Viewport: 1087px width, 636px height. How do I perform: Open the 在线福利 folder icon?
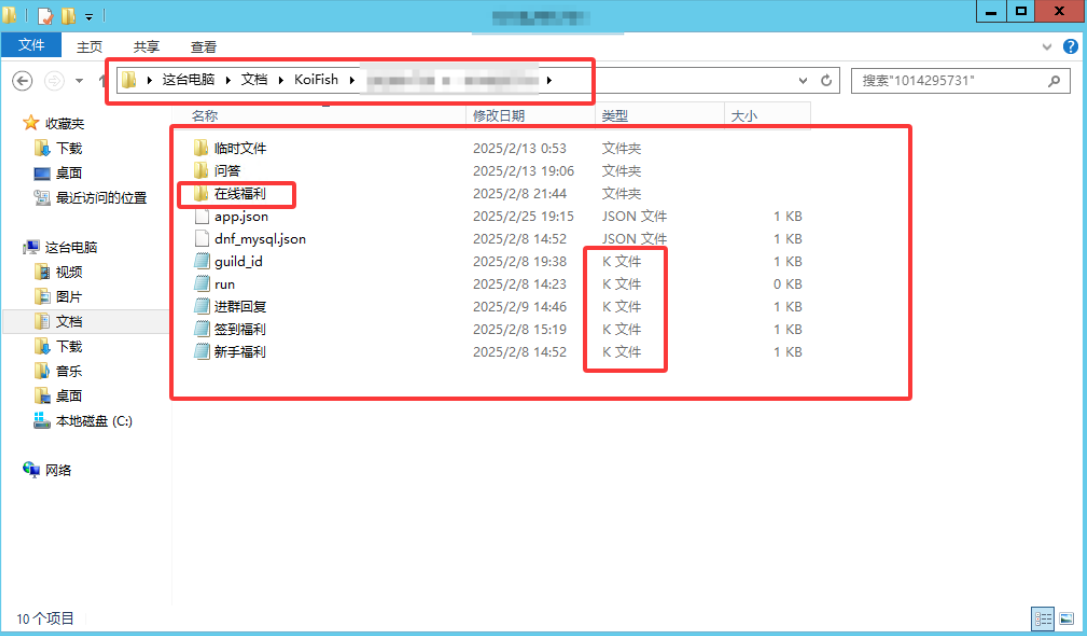click(200, 194)
